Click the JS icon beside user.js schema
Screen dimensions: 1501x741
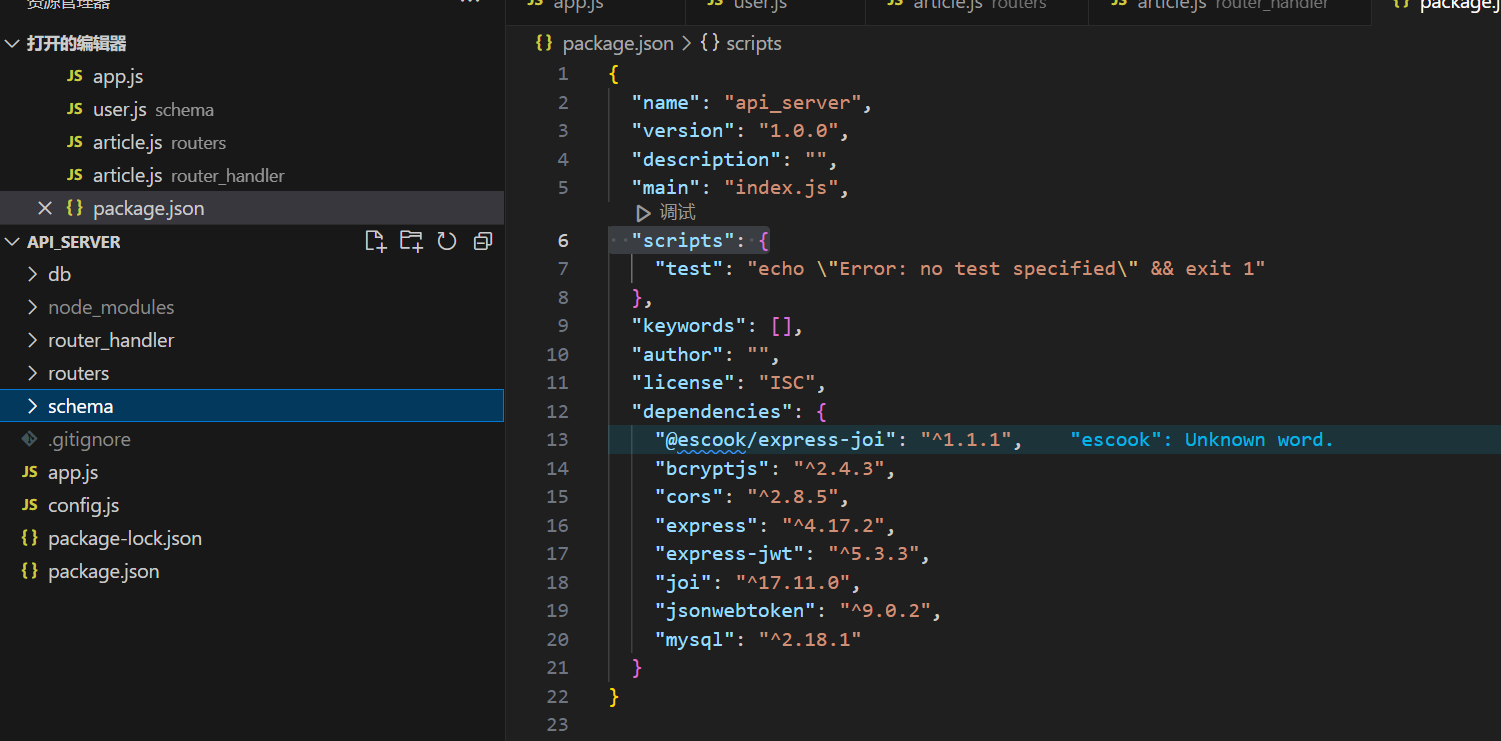(x=75, y=109)
